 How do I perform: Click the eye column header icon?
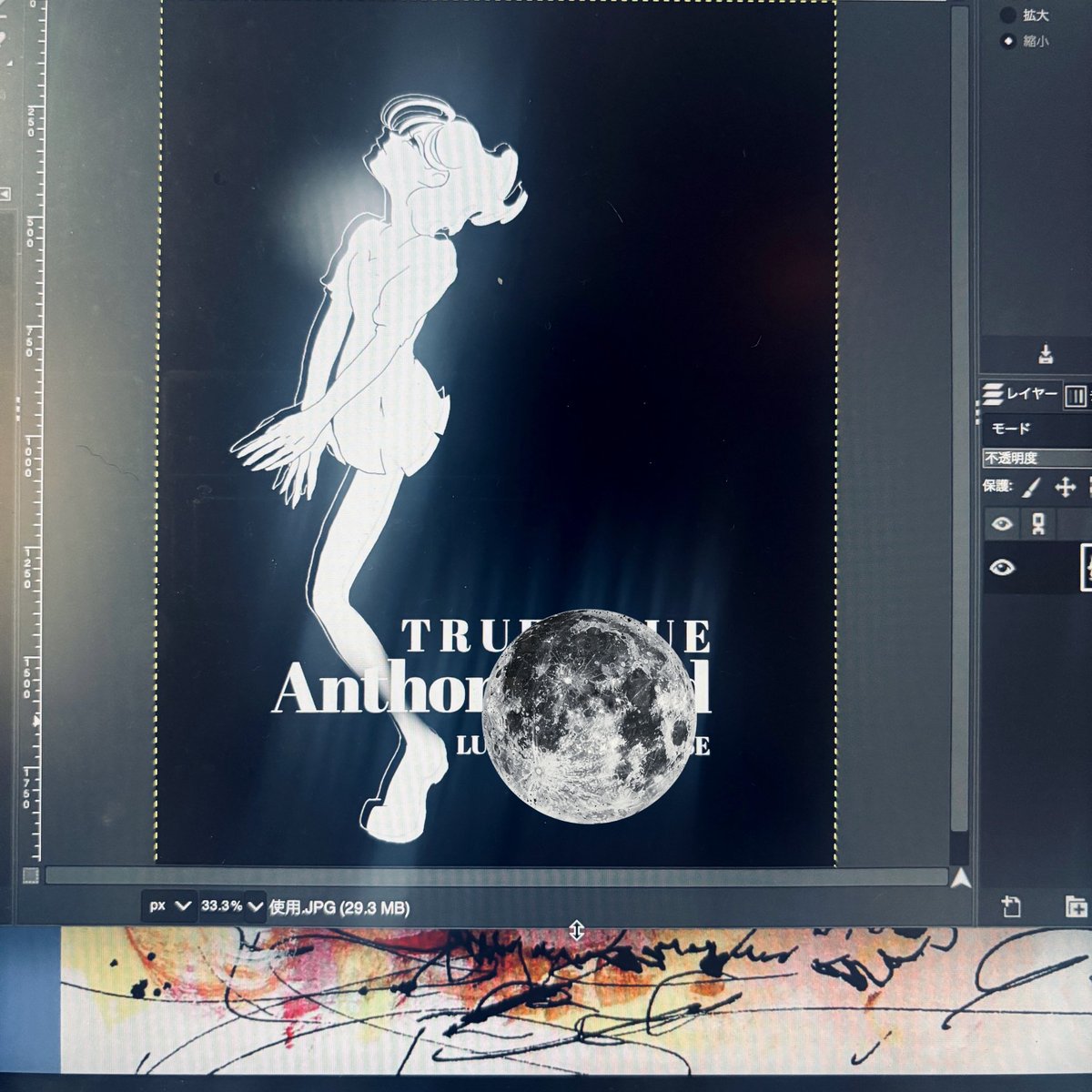[x=1003, y=523]
